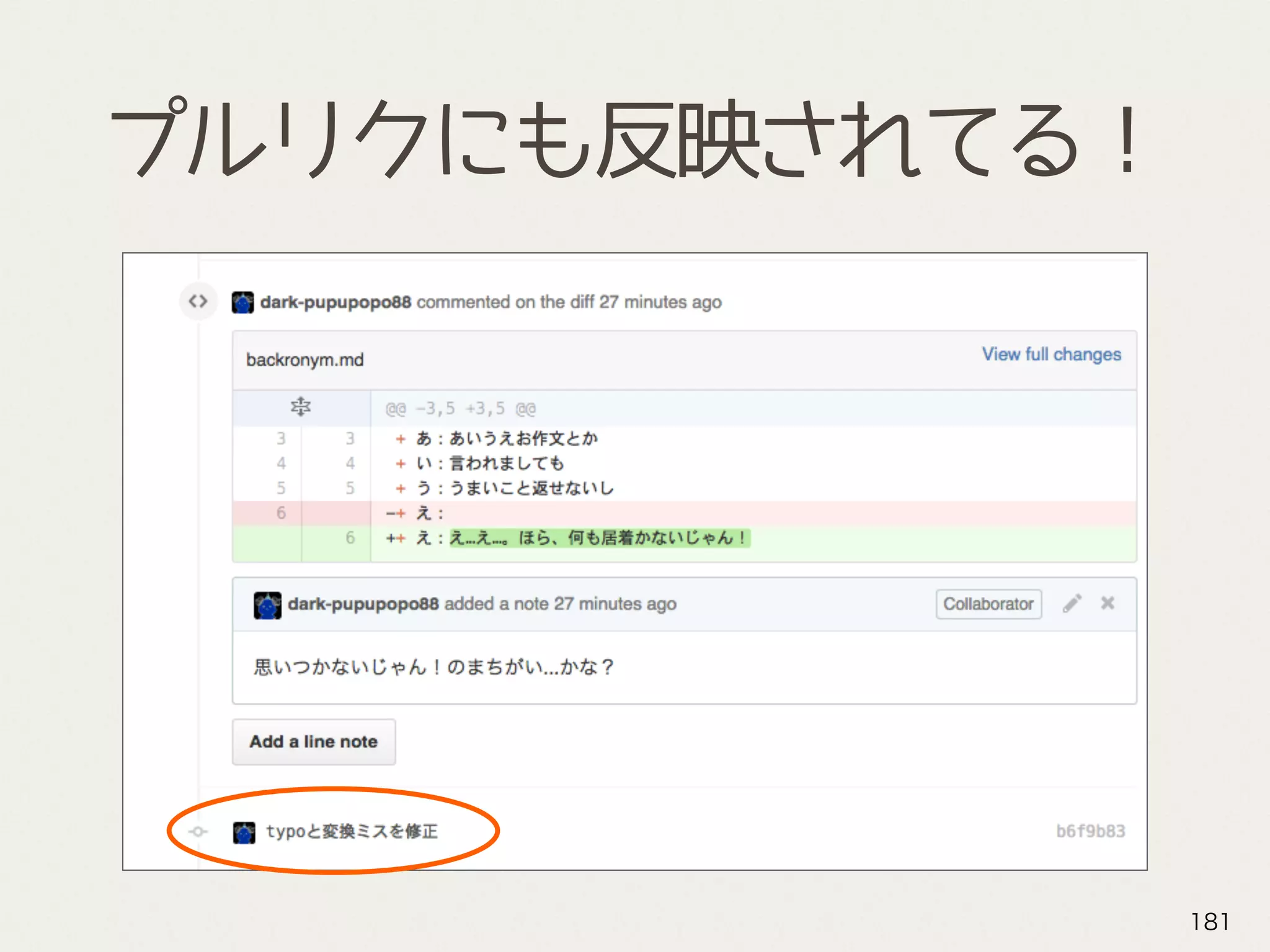Delete note using the X icon

(1108, 603)
